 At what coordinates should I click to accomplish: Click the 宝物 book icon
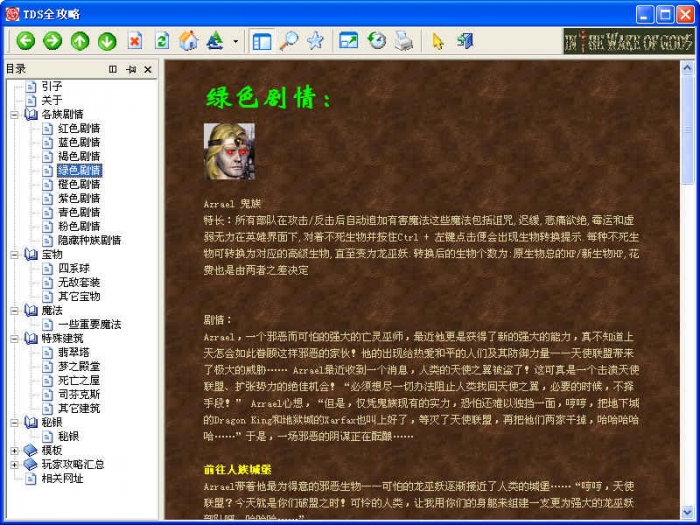click(x=31, y=254)
